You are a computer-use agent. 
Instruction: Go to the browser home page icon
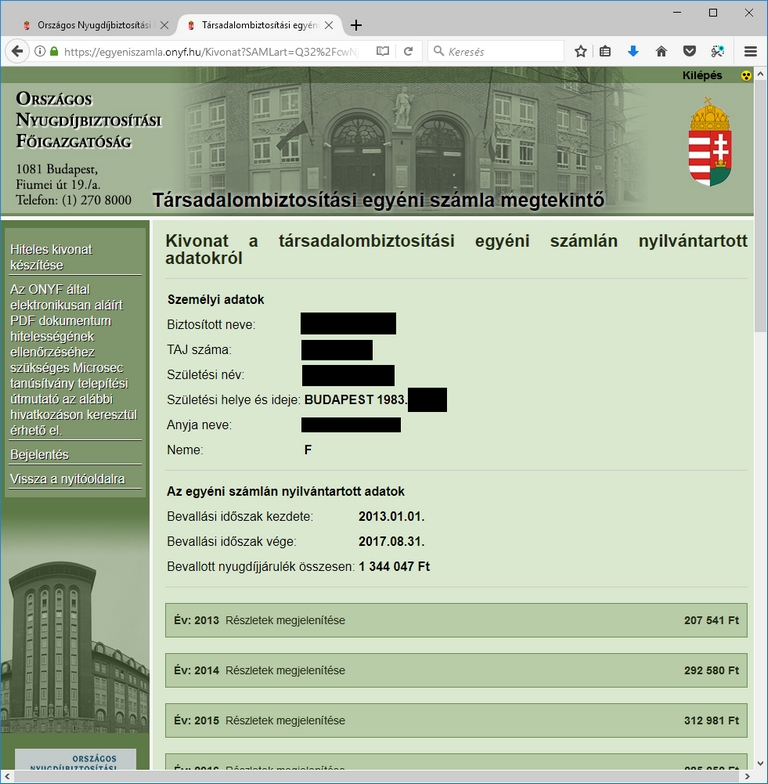click(x=661, y=51)
